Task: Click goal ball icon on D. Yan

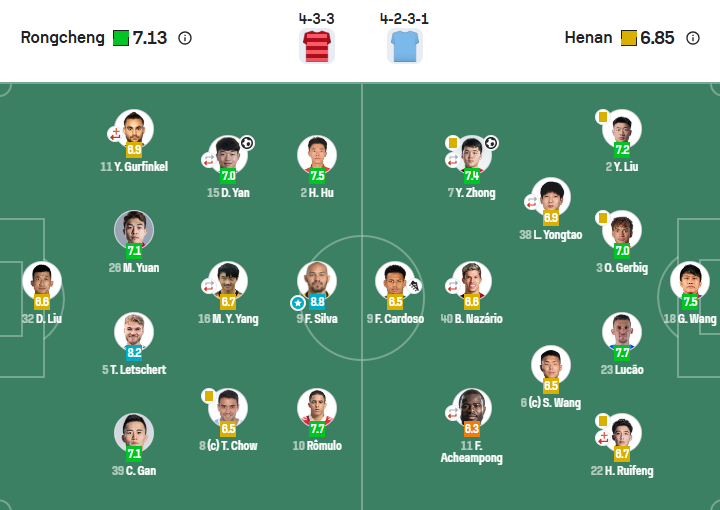Action: [x=247, y=143]
